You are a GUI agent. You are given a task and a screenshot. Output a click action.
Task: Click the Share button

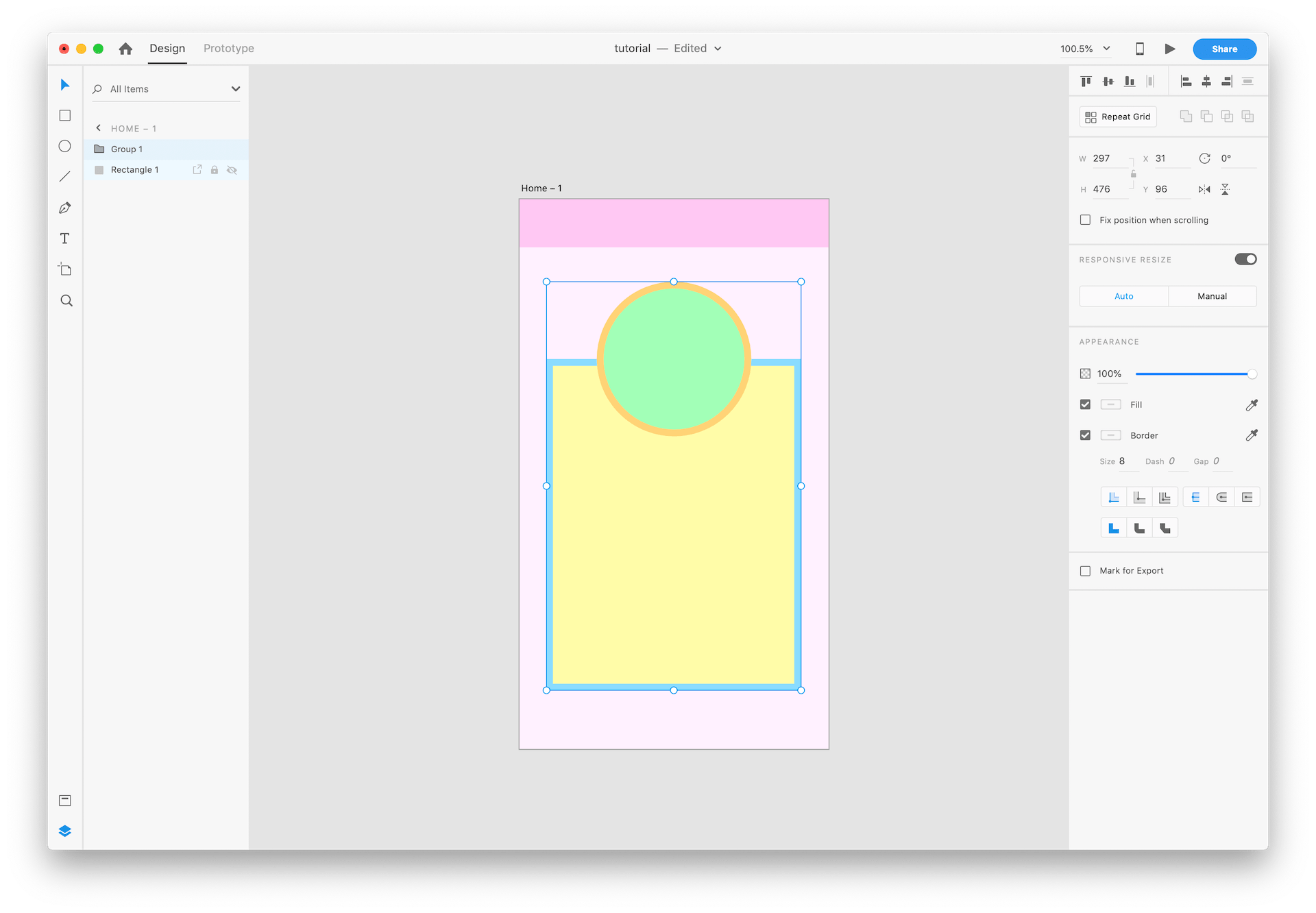pyautogui.click(x=1224, y=49)
